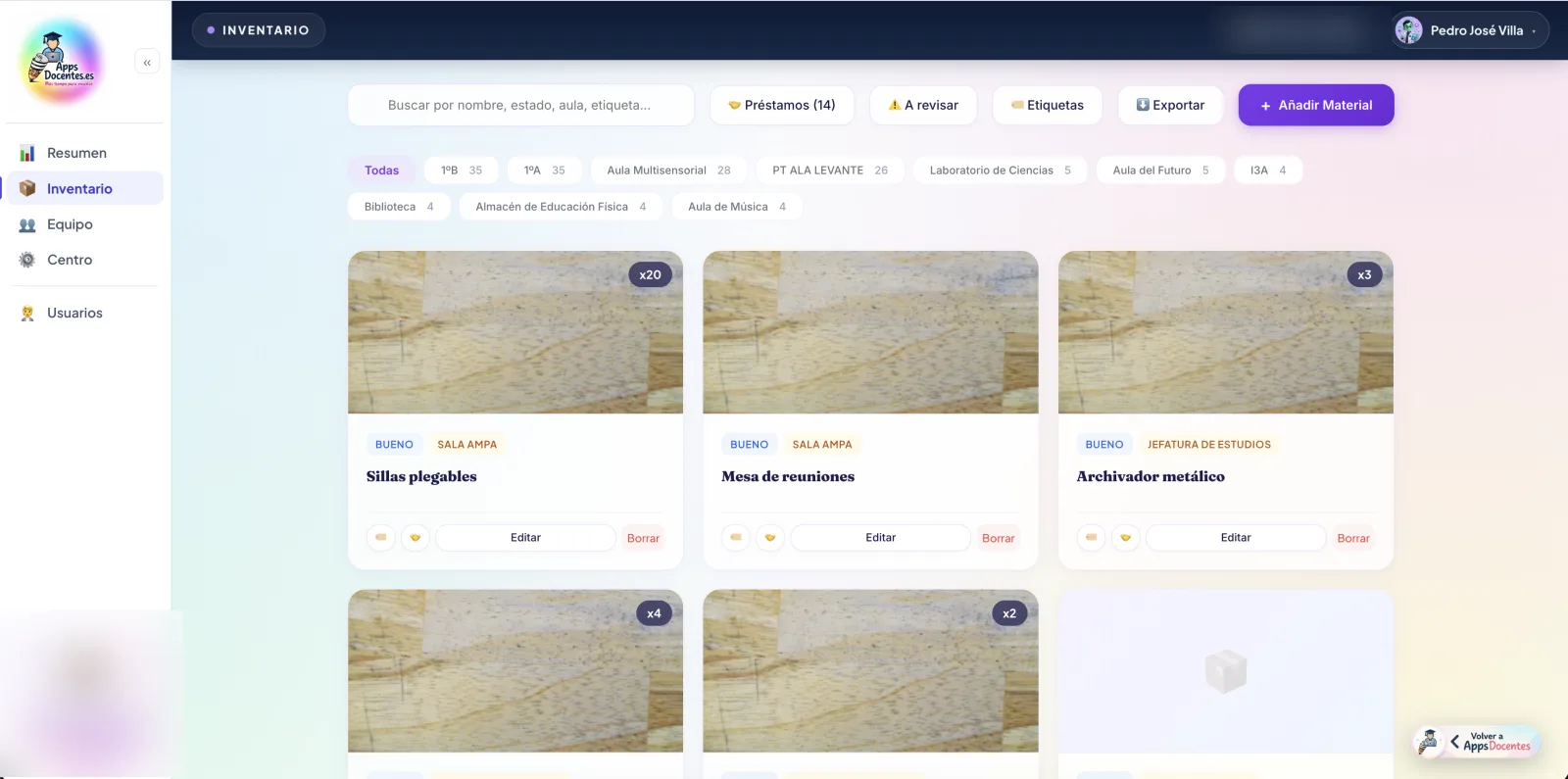Filter by Aula Multisensorial tab
Image resolution: width=1568 pixels, height=779 pixels.
(x=668, y=170)
